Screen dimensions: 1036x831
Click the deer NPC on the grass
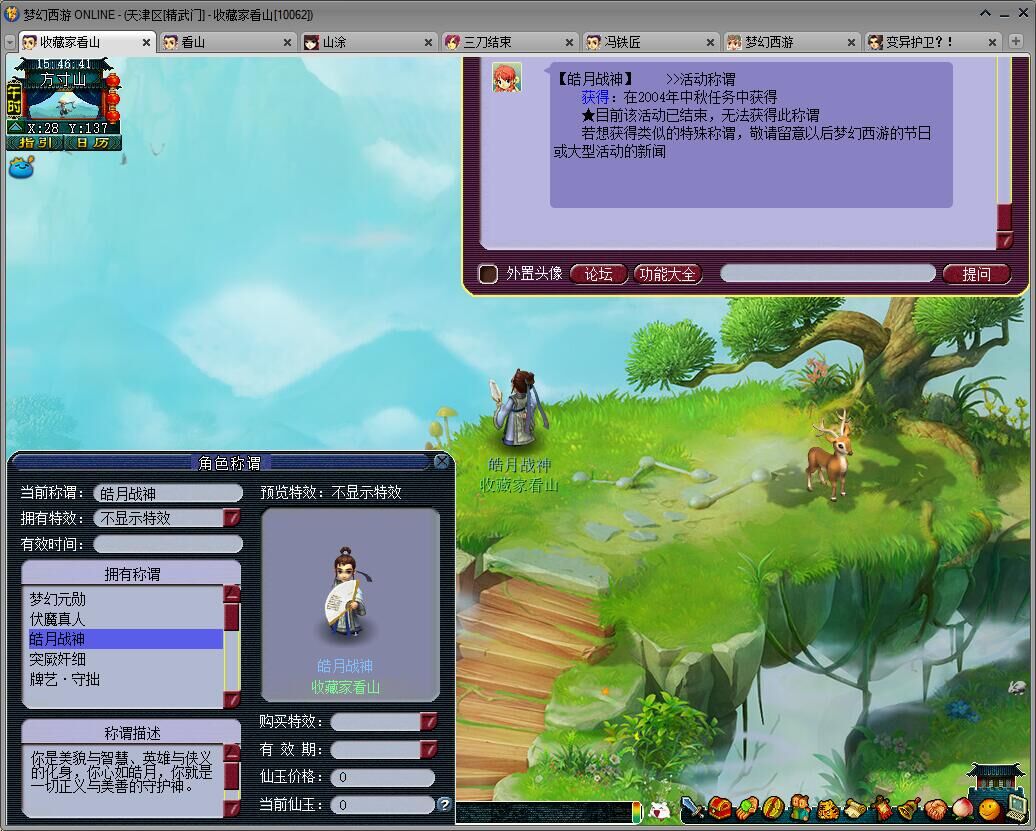coord(831,455)
